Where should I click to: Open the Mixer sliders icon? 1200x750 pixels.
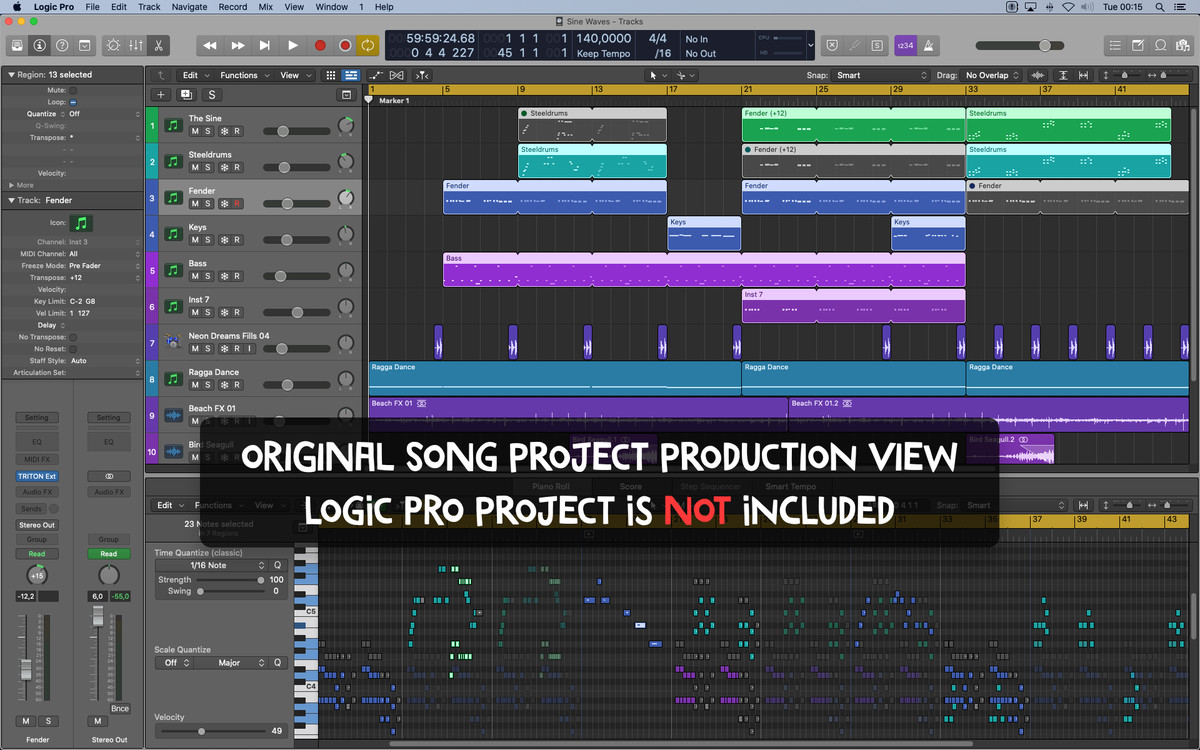point(135,45)
